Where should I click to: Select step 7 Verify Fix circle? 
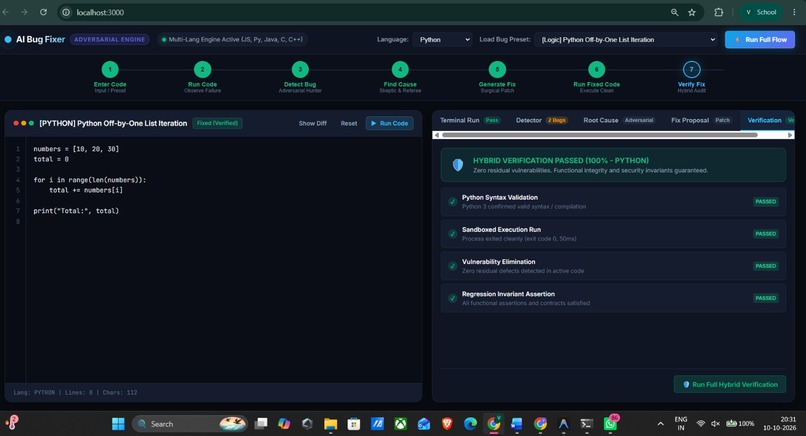click(x=691, y=69)
